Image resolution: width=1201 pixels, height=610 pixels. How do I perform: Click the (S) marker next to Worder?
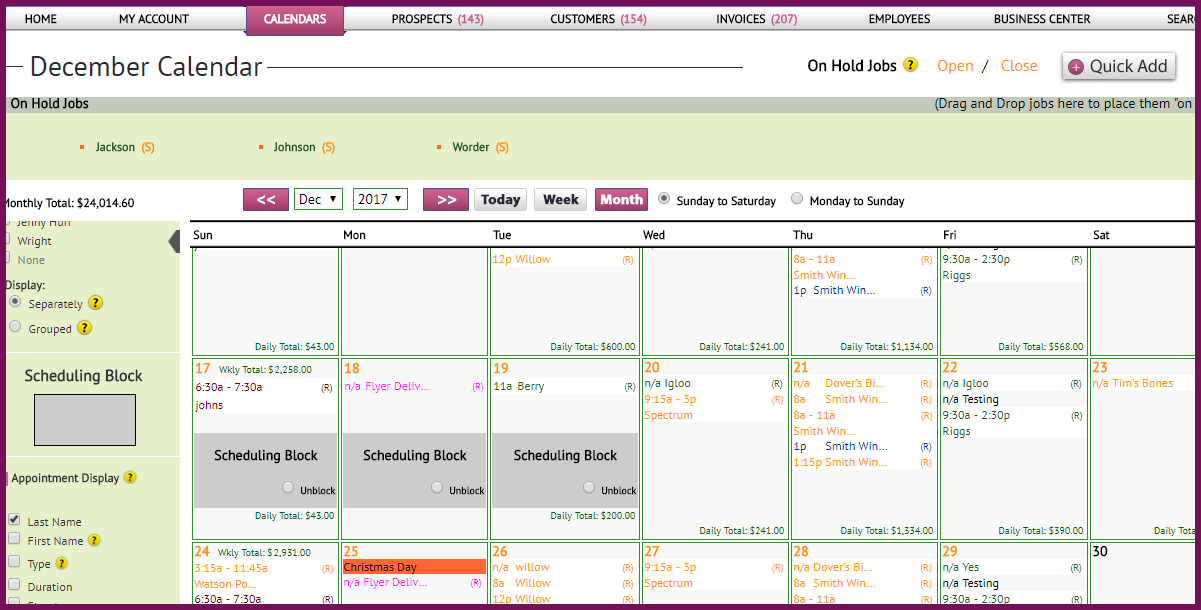(501, 147)
